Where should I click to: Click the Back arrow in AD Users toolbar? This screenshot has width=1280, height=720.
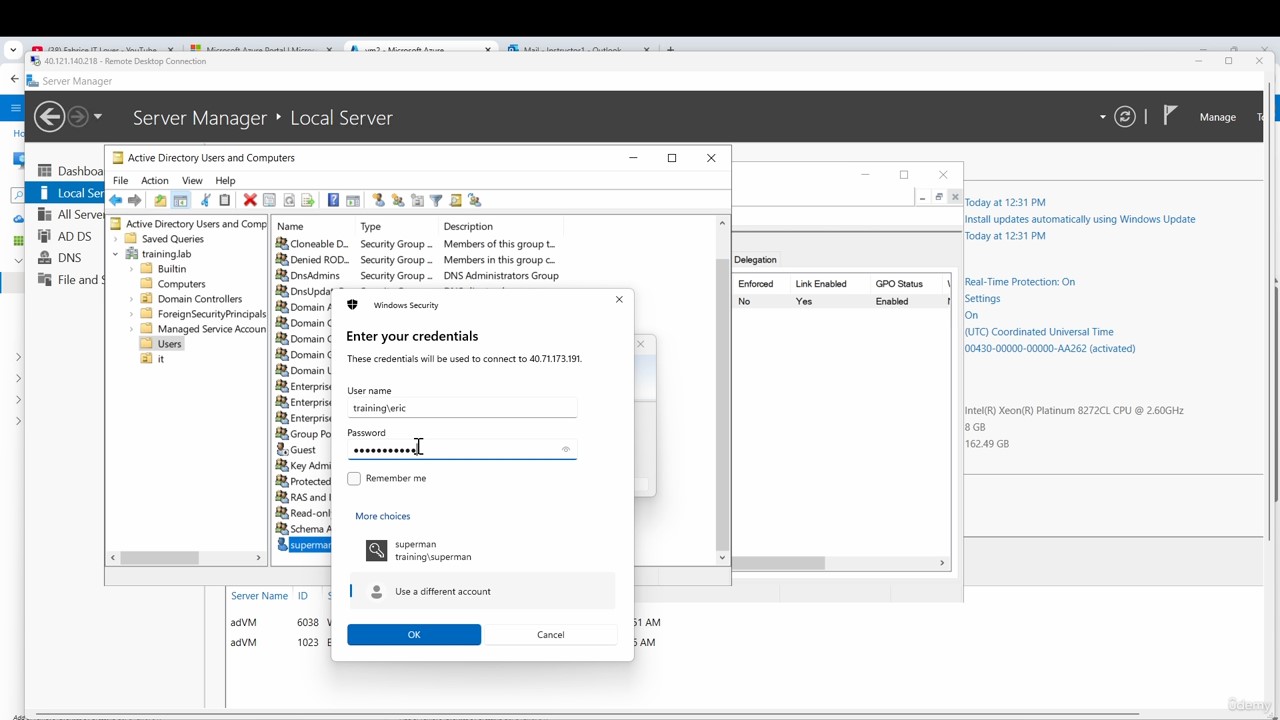click(x=116, y=201)
